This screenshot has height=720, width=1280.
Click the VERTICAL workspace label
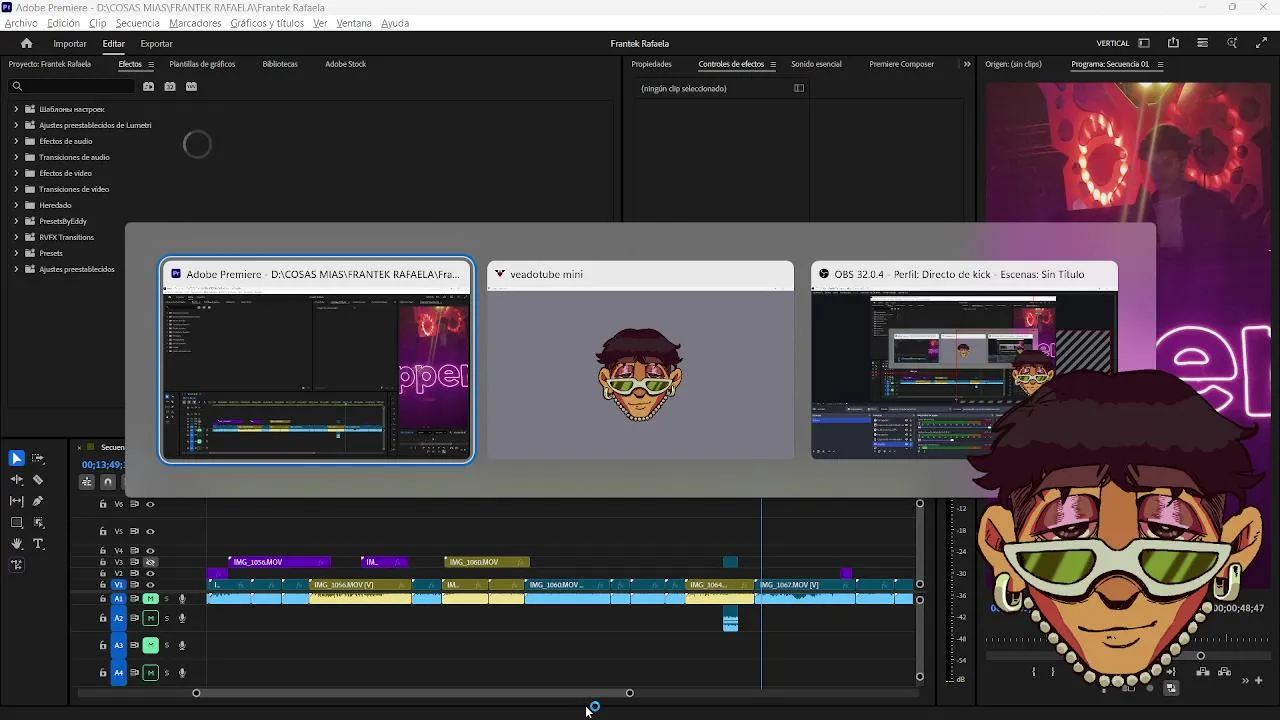pos(1113,43)
